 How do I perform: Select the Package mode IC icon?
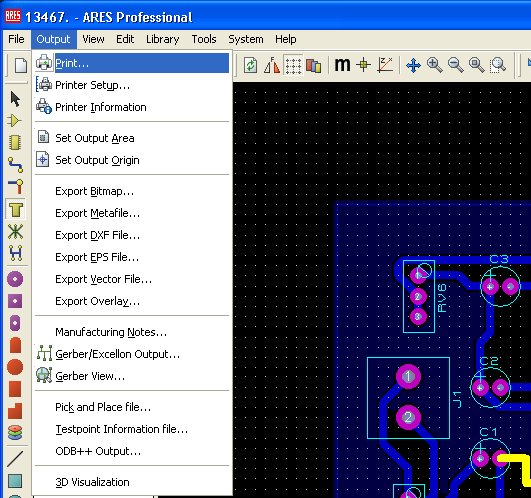pos(15,143)
